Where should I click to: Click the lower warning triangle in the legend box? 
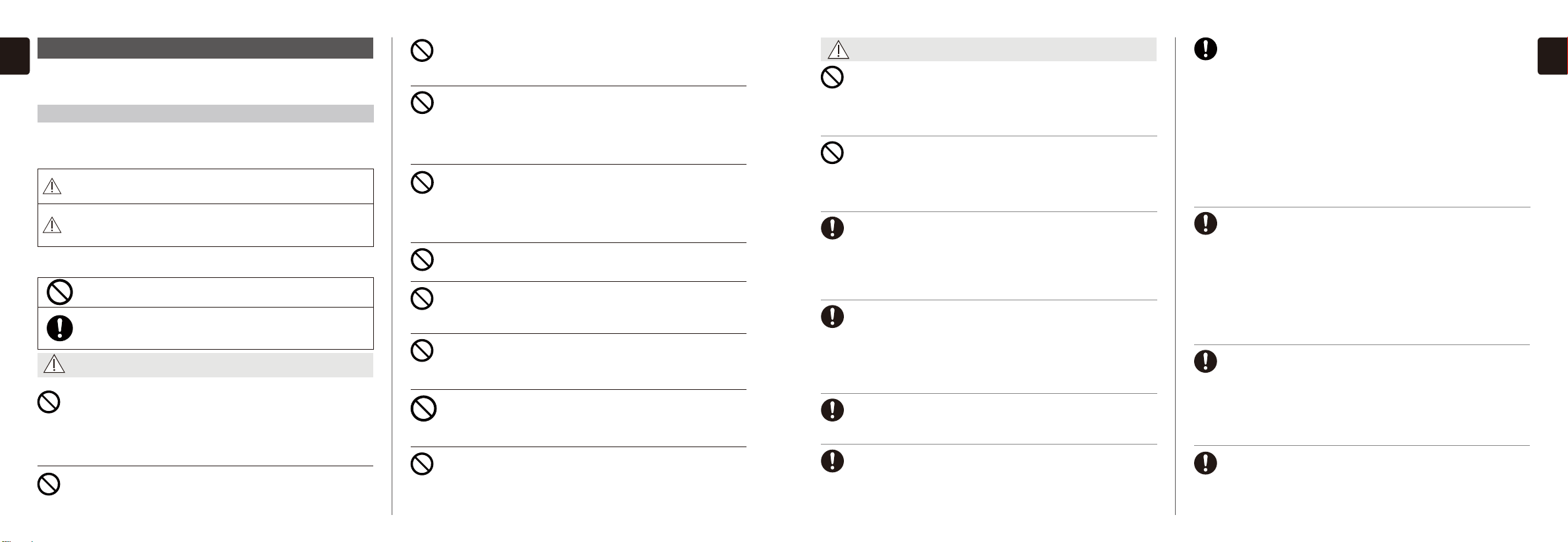(52, 225)
